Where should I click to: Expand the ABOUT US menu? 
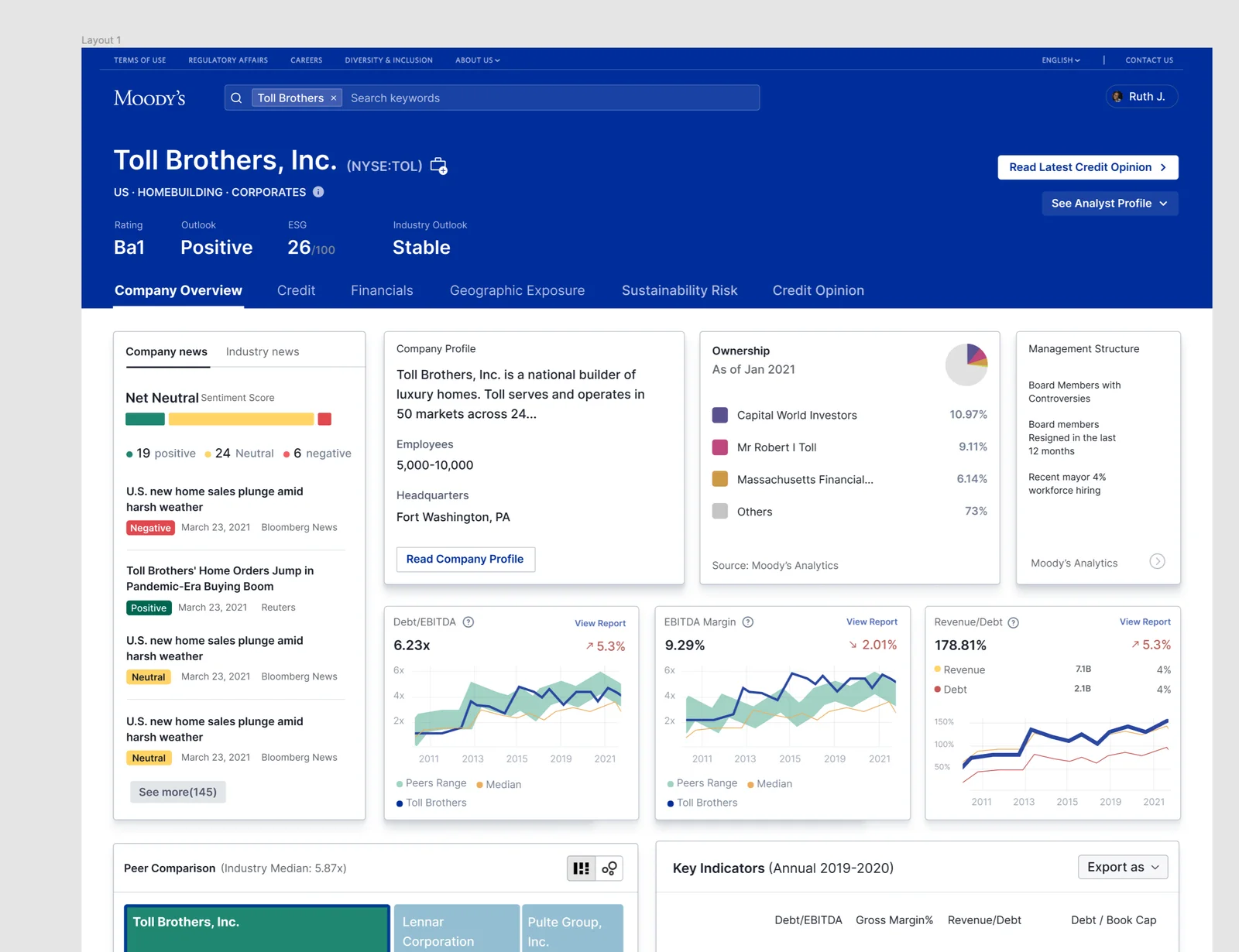(478, 60)
